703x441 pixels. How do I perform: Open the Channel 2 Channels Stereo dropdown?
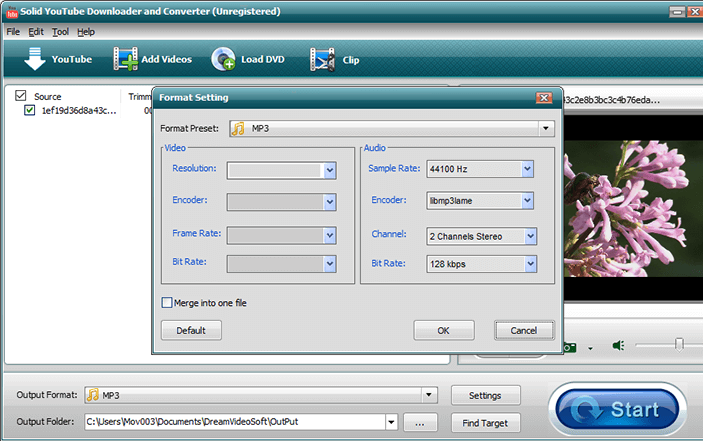point(530,236)
